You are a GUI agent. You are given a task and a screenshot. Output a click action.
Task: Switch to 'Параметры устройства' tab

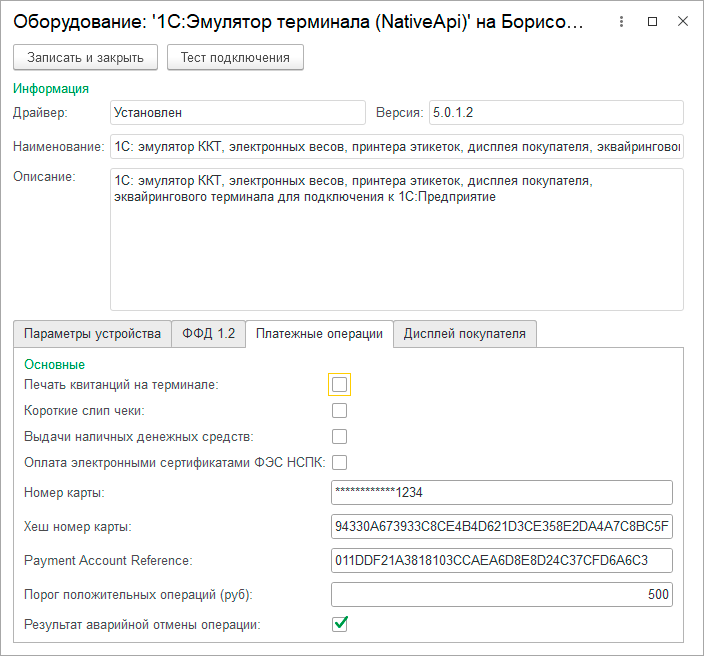tap(92, 334)
